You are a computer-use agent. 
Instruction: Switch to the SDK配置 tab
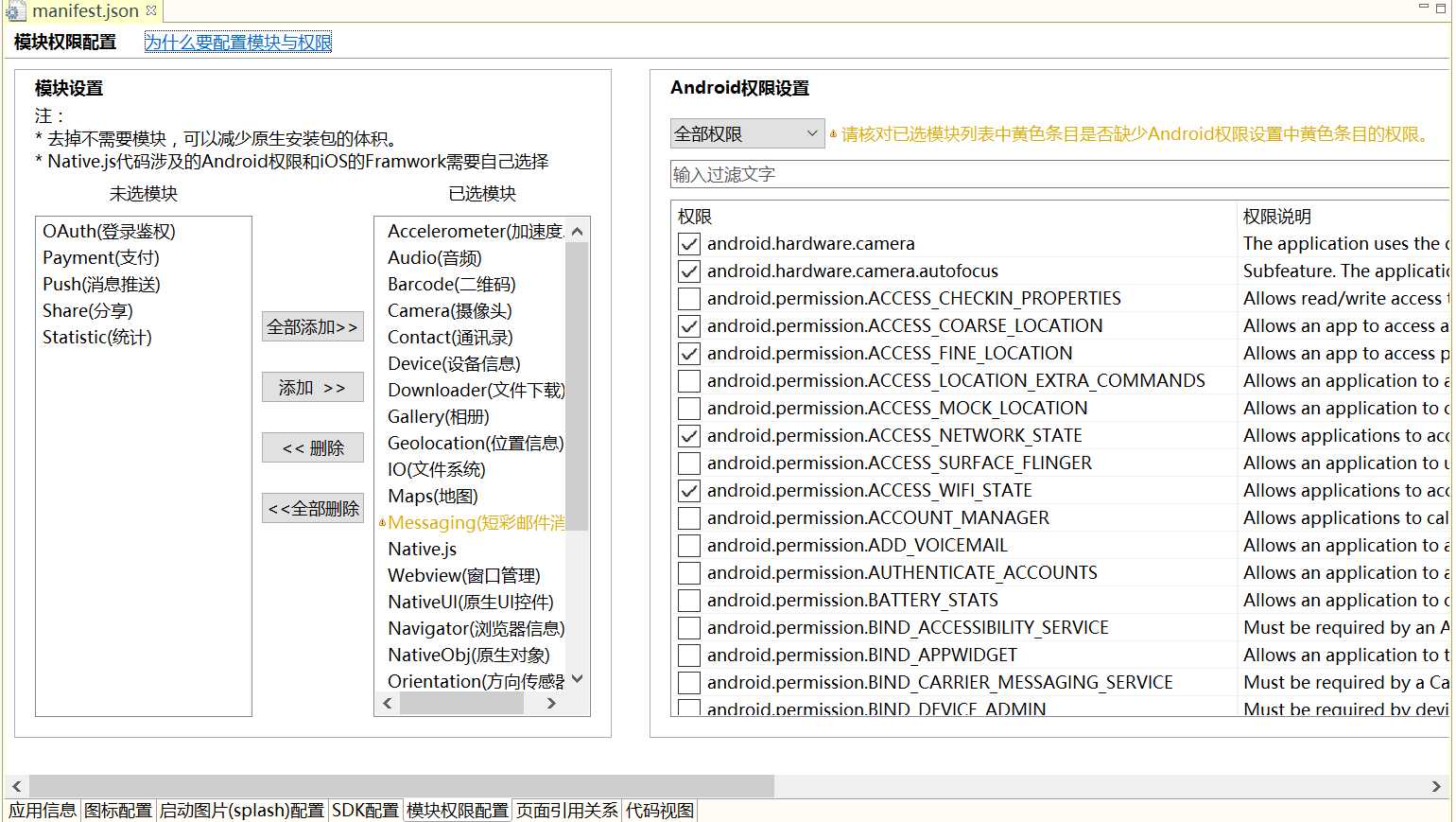pyautogui.click(x=365, y=811)
